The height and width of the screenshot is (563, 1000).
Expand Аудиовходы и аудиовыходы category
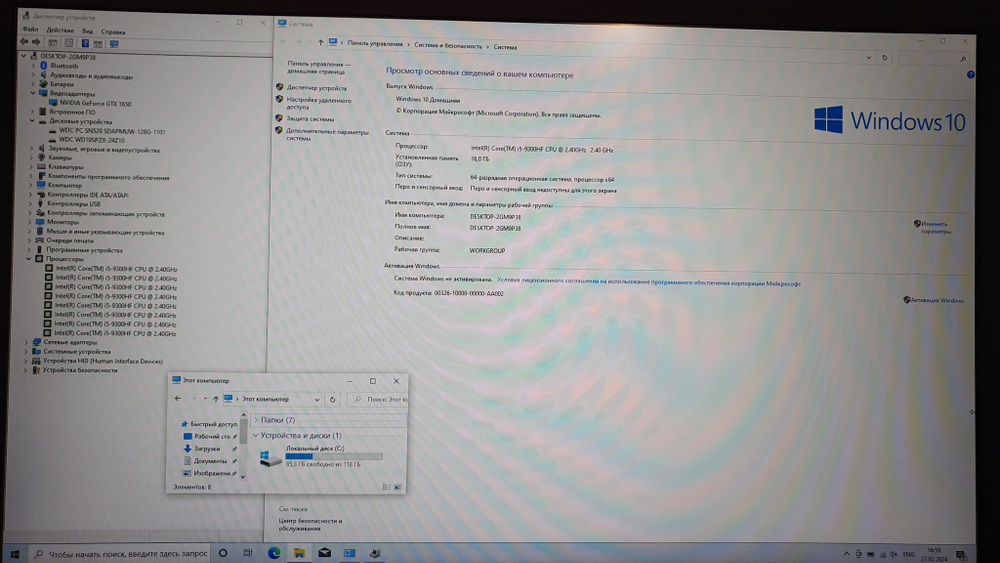pos(33,75)
